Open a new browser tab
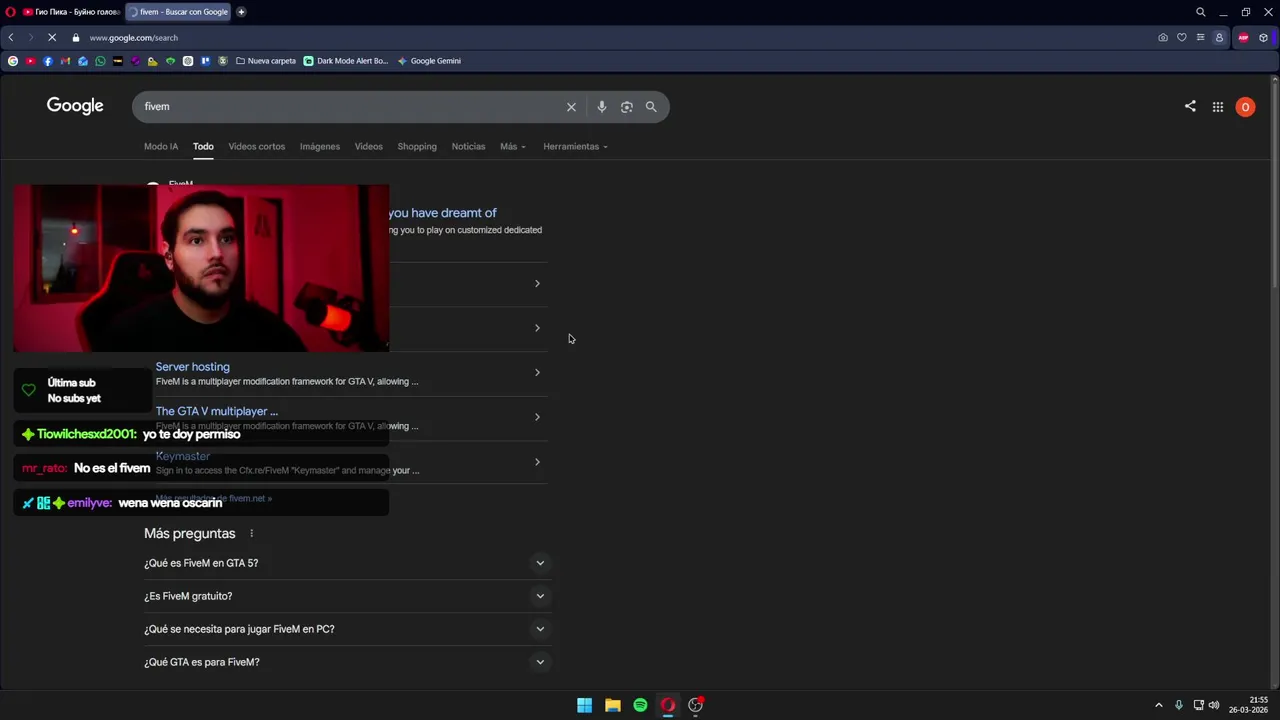This screenshot has height=720, width=1280. coord(241,12)
